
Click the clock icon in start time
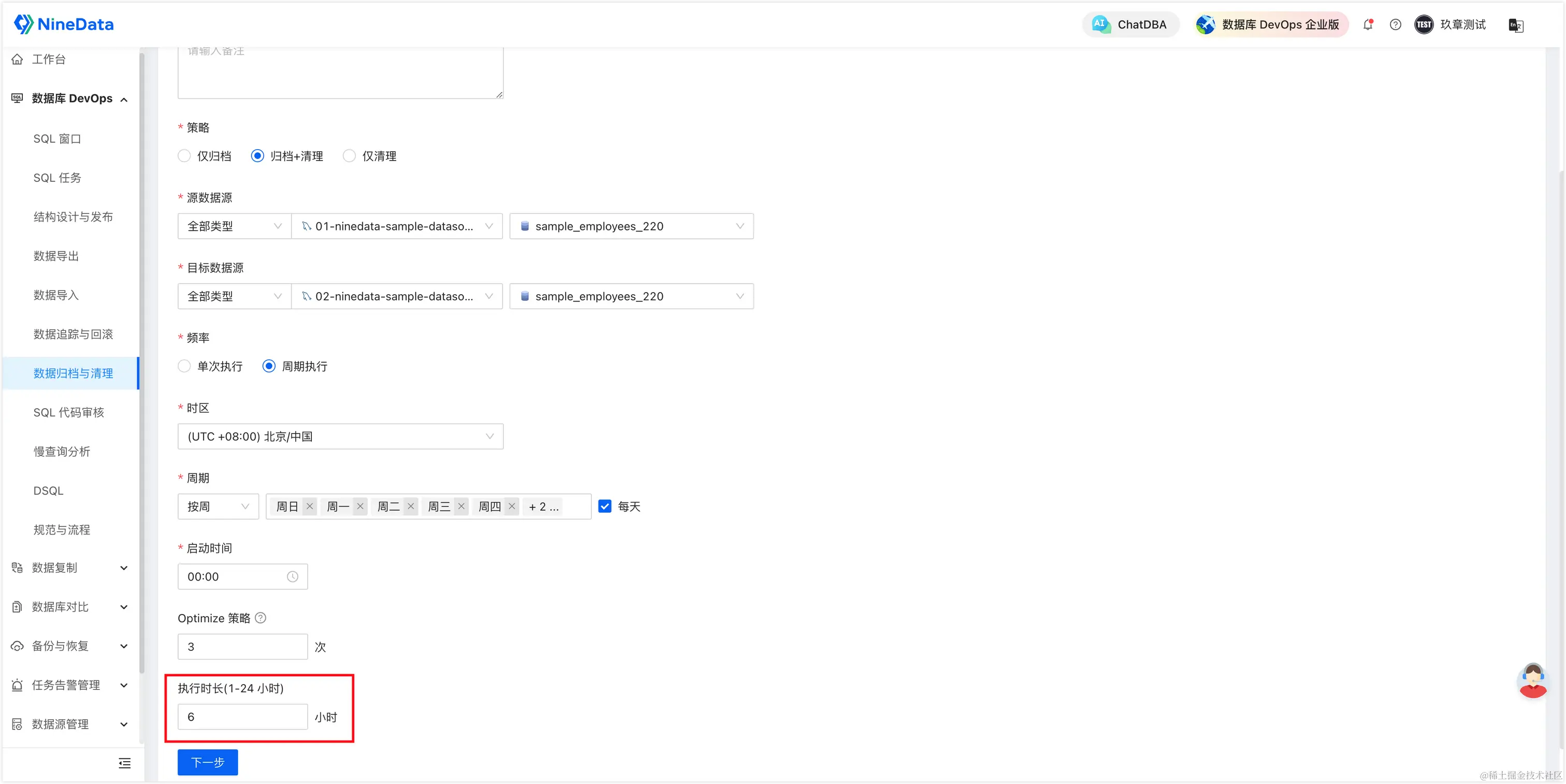[x=293, y=577]
